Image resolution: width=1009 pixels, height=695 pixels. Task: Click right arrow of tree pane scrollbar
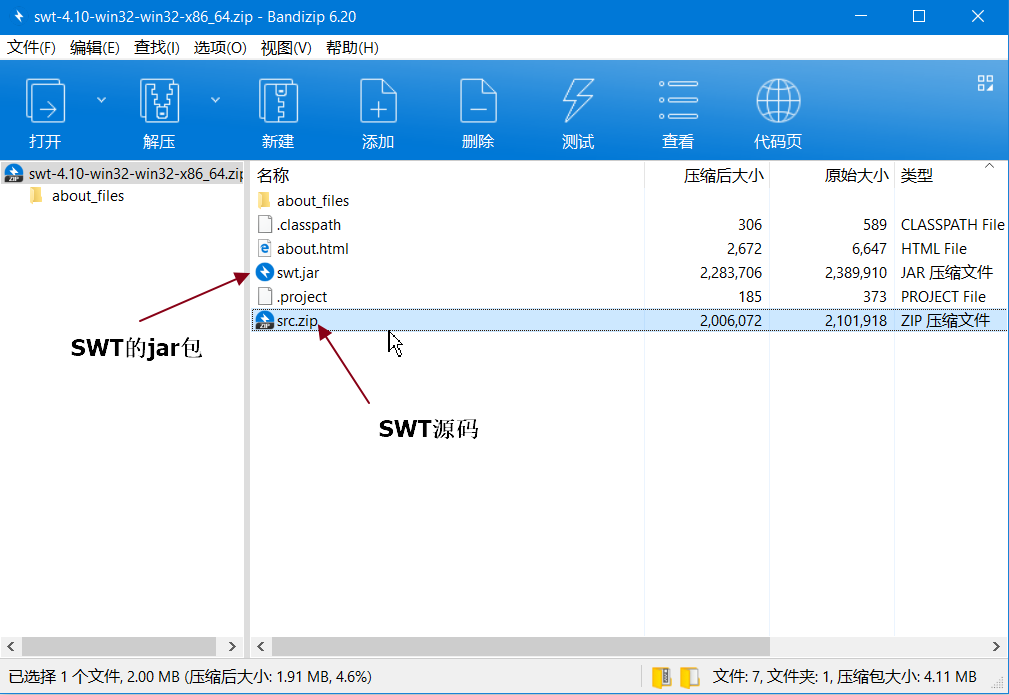click(x=232, y=646)
